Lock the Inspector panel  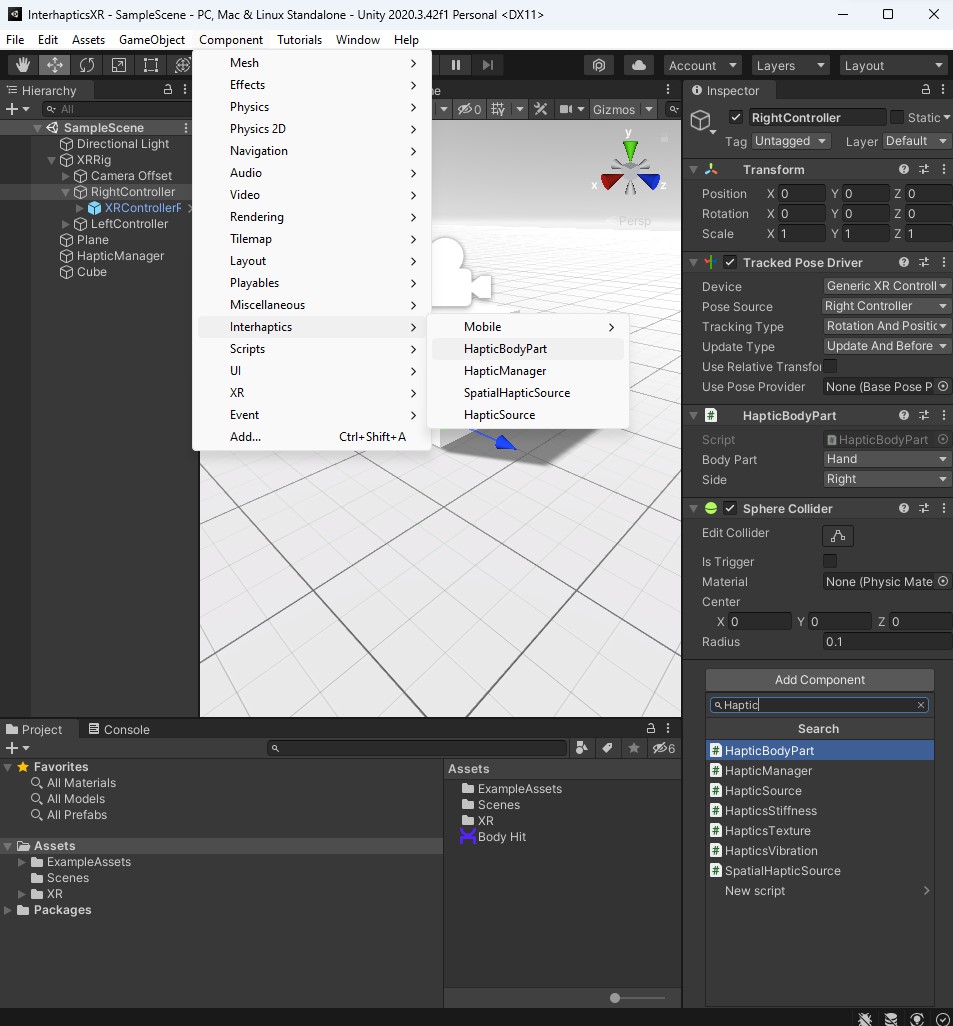pyautogui.click(x=926, y=90)
